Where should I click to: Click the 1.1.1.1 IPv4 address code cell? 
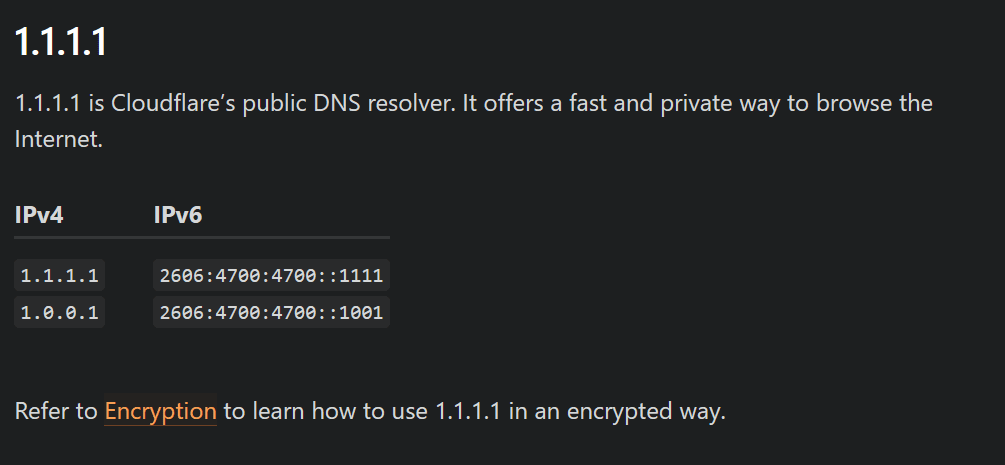pyautogui.click(x=60, y=275)
